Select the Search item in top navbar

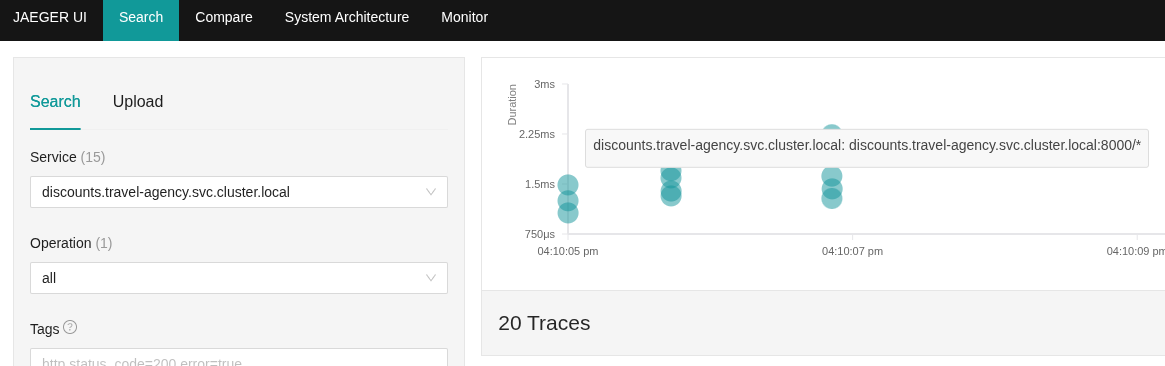pyautogui.click(x=141, y=17)
